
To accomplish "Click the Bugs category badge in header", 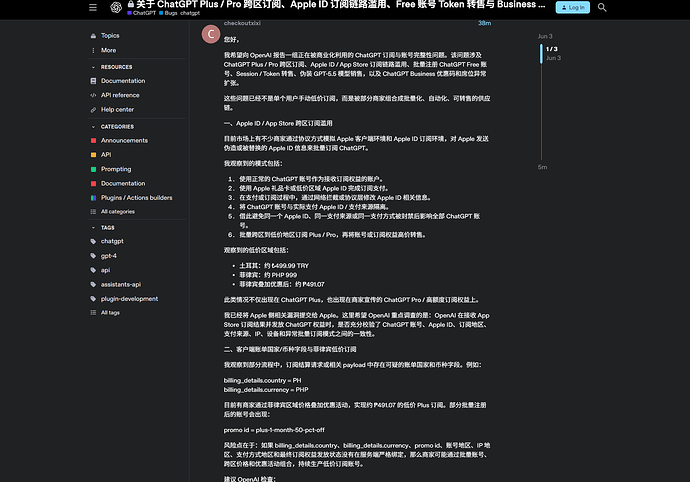I will click(169, 13).
